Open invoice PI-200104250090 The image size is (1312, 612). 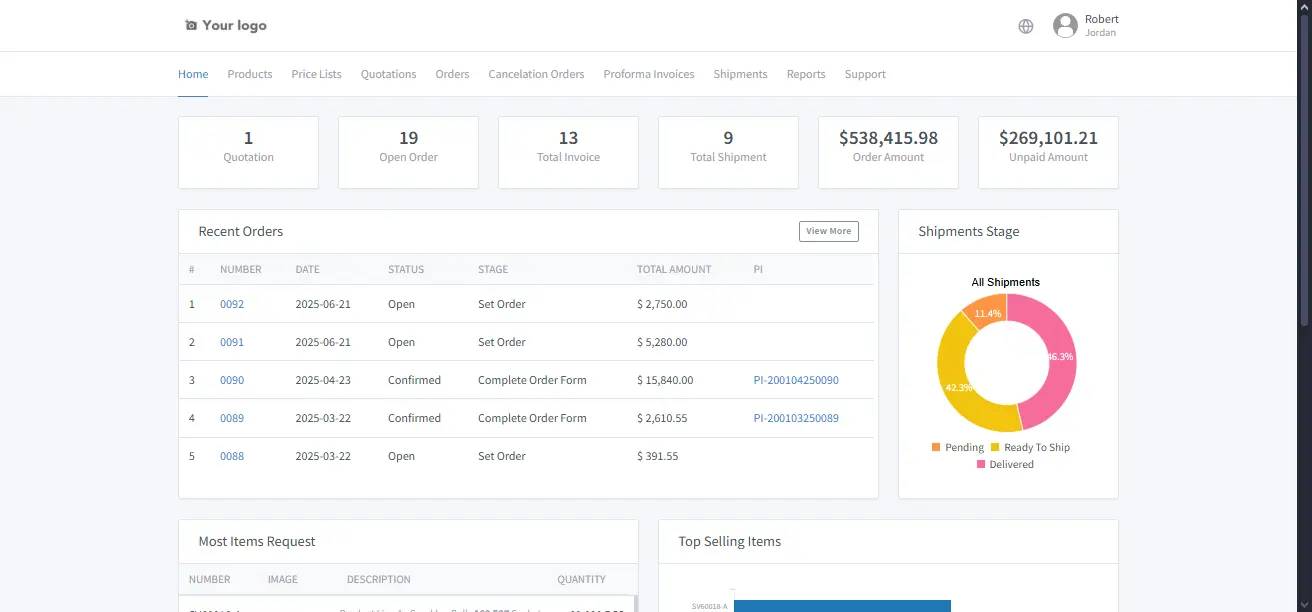(796, 380)
